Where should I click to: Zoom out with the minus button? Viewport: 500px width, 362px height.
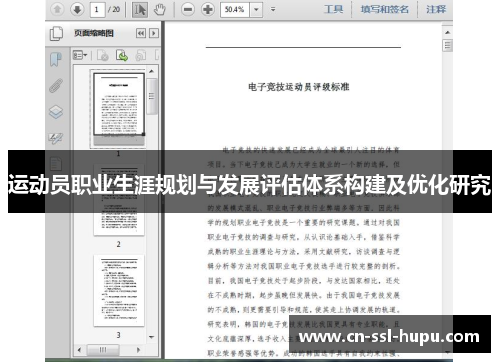[188, 9]
